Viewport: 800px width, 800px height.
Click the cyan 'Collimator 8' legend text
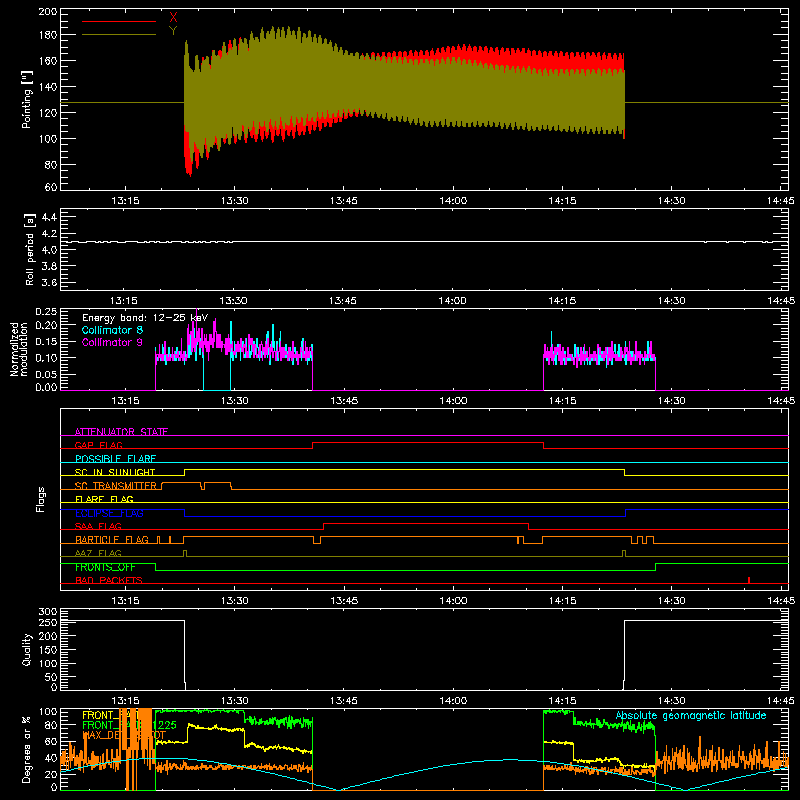[x=112, y=330]
